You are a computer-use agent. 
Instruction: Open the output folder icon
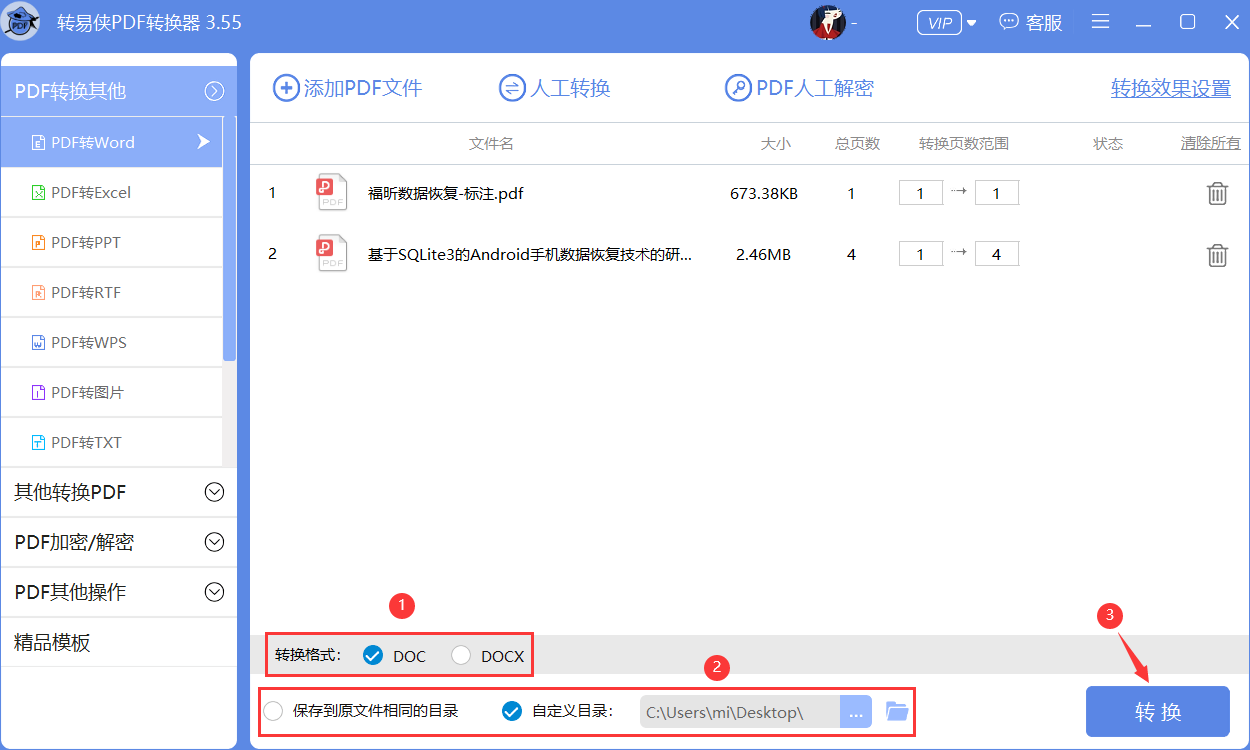point(897,711)
